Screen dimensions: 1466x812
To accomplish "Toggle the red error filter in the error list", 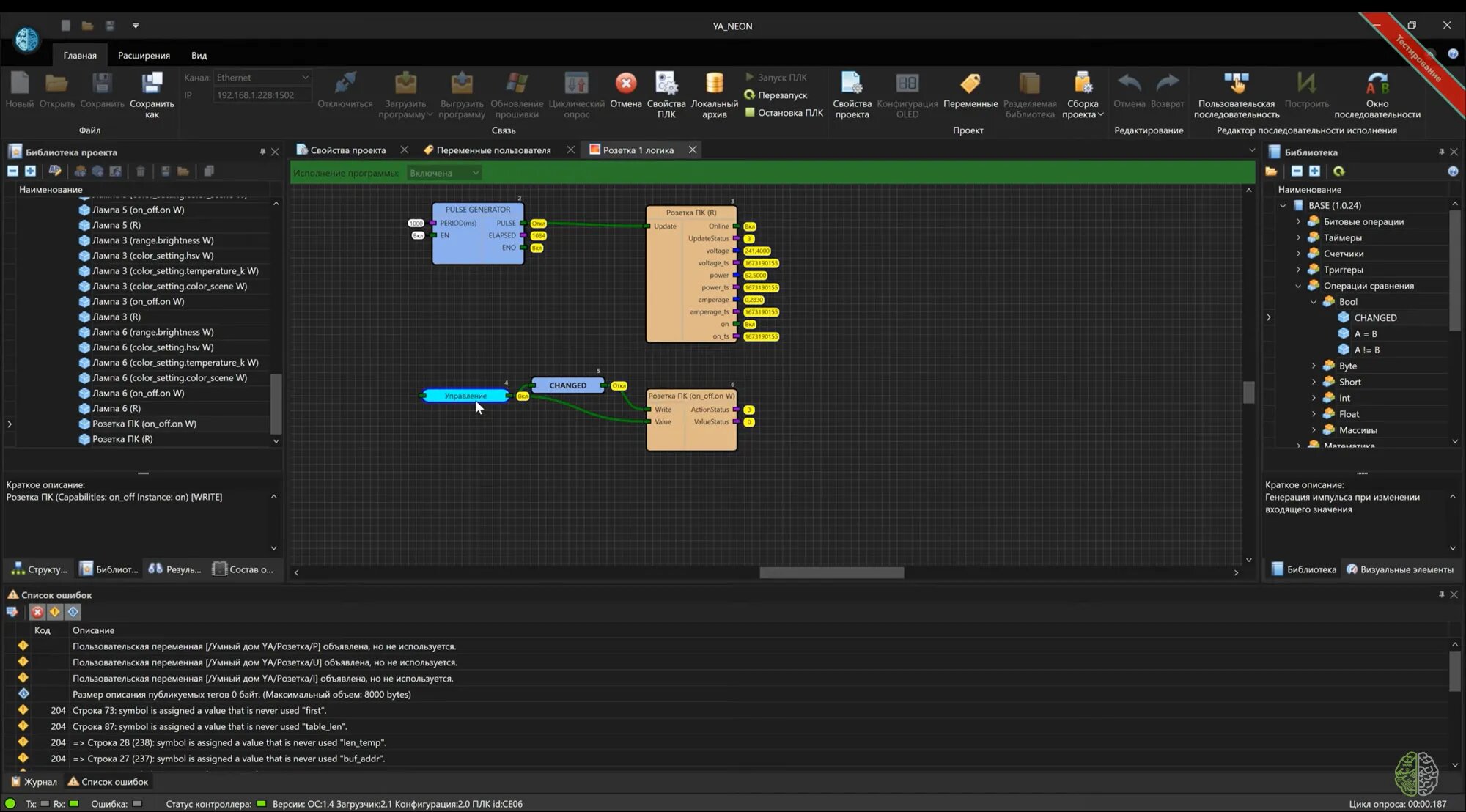I will click(37, 612).
